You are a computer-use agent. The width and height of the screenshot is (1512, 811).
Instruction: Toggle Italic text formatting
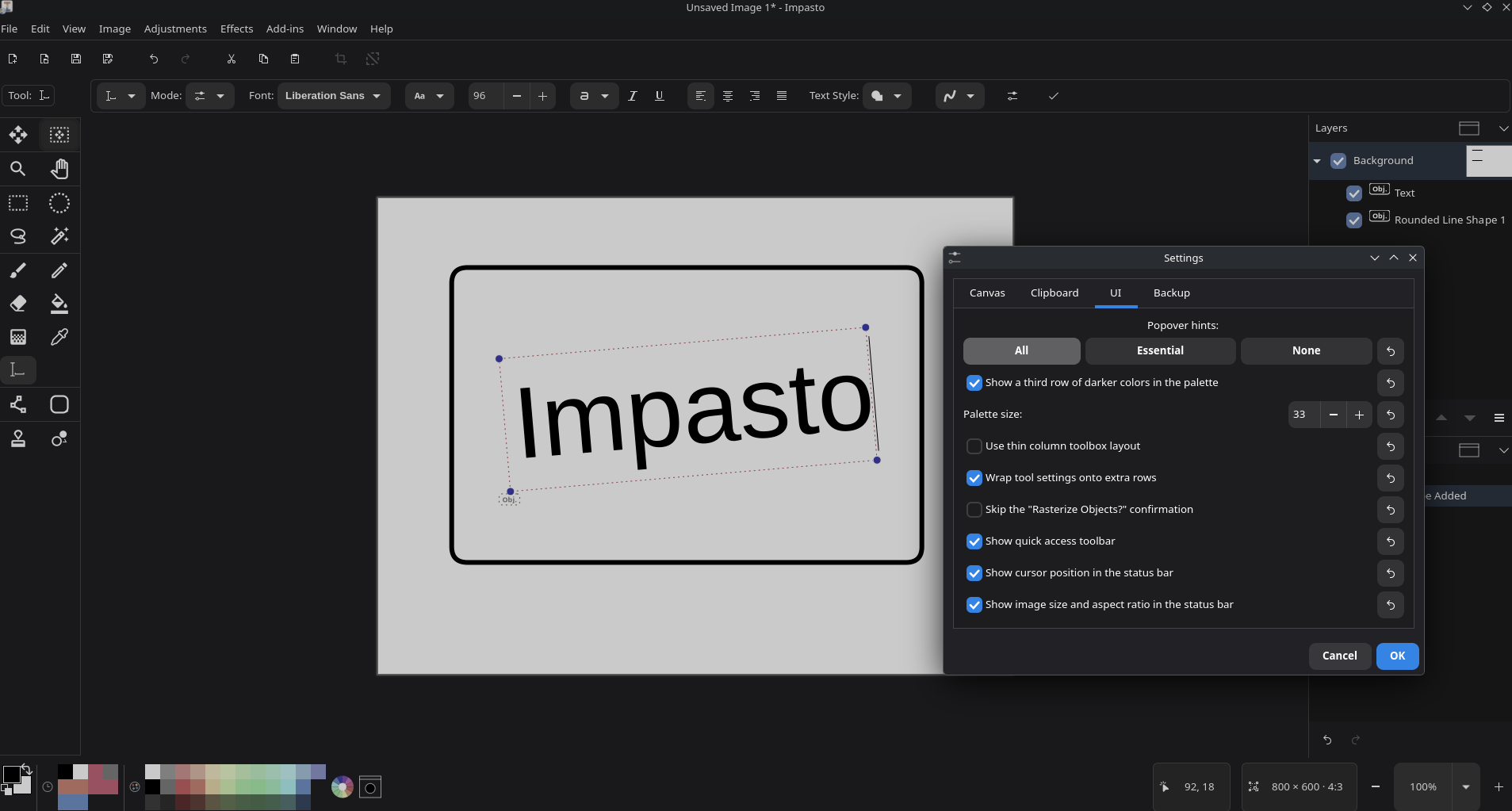[x=633, y=96]
